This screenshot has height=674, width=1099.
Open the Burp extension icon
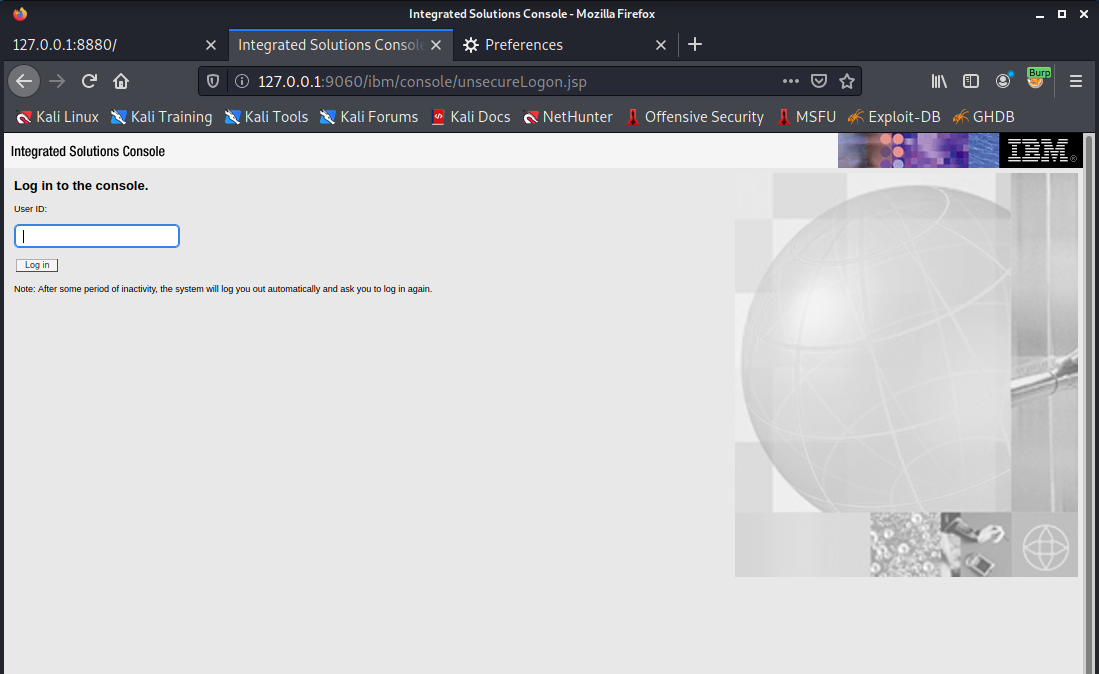click(1036, 80)
